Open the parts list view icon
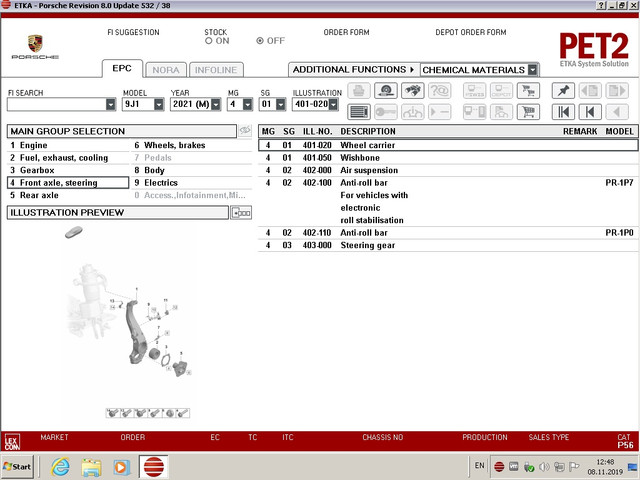Viewport: 640px width, 480px height. point(359,112)
